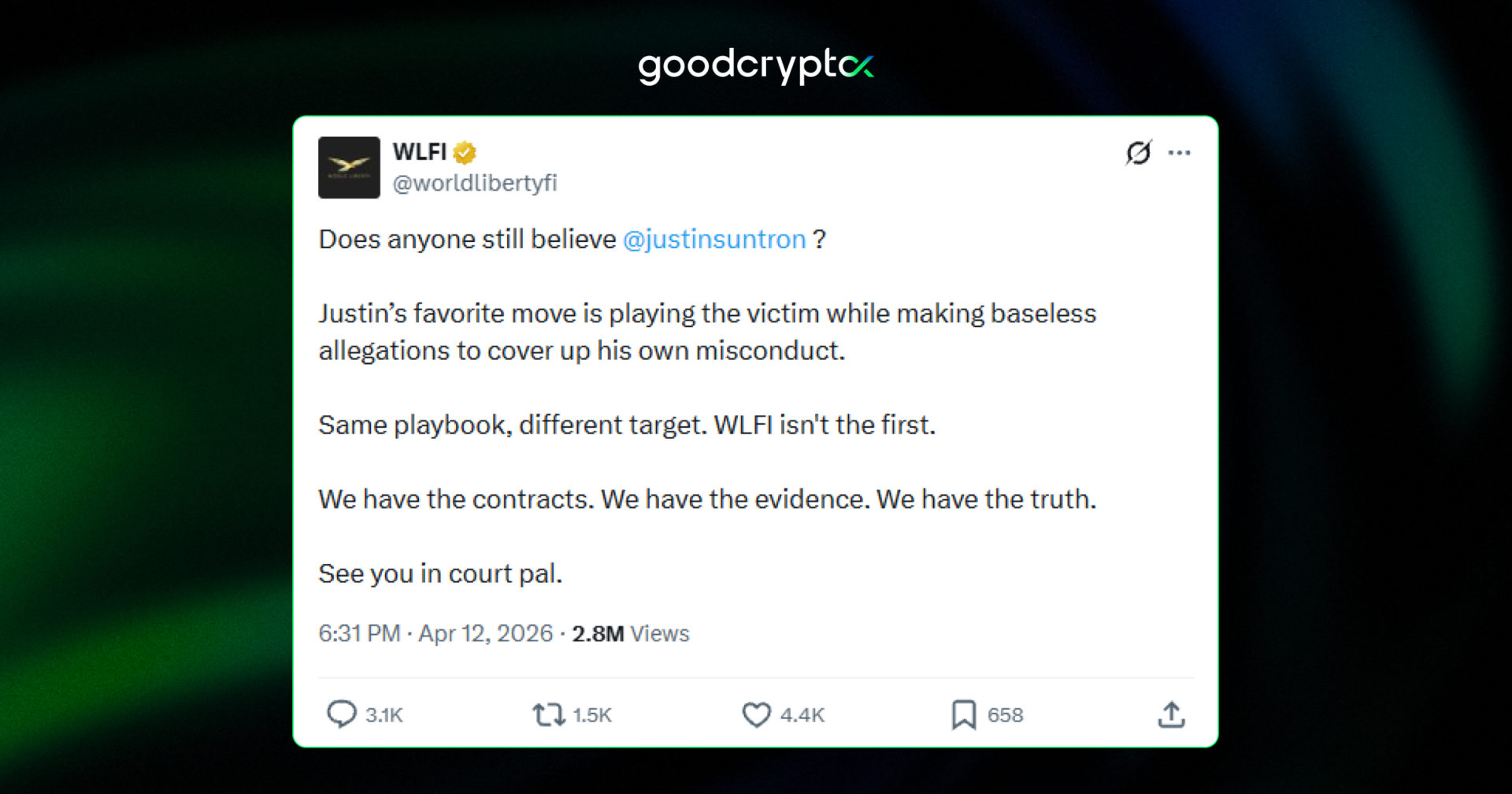The width and height of the screenshot is (1512, 794).
Task: Follow the @justinsuntron mention link
Action: point(714,239)
